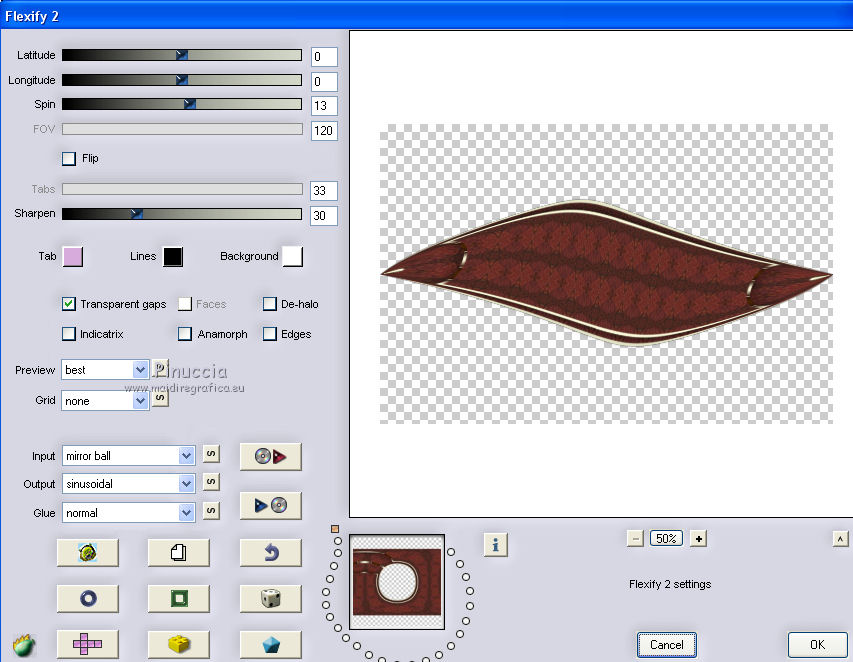Click the green square frame button

(x=178, y=599)
